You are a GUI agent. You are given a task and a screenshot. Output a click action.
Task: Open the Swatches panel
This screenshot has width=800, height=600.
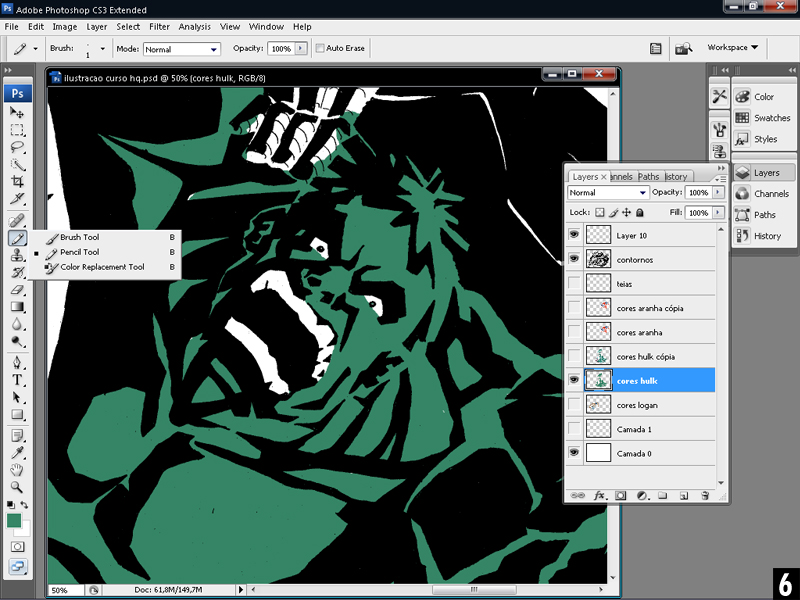(x=771, y=118)
